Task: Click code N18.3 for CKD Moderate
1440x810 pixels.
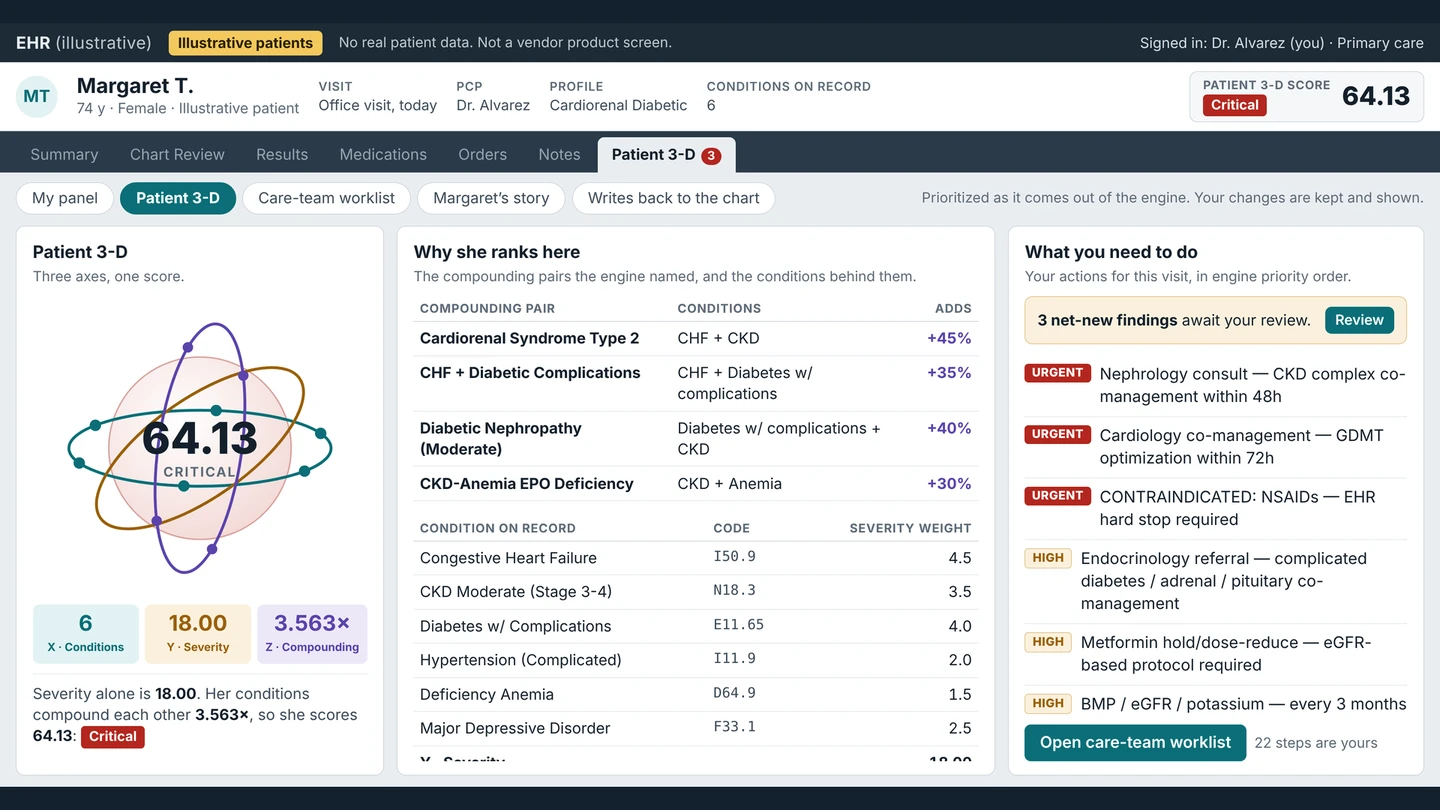Action: [734, 591]
